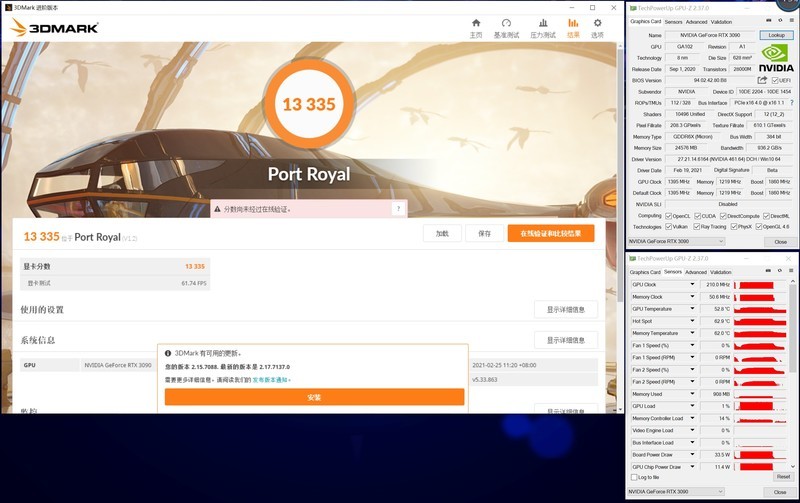The width and height of the screenshot is (800, 503).
Task: Click the refresh icon in GPU-Z Sensors window
Action: (780, 271)
